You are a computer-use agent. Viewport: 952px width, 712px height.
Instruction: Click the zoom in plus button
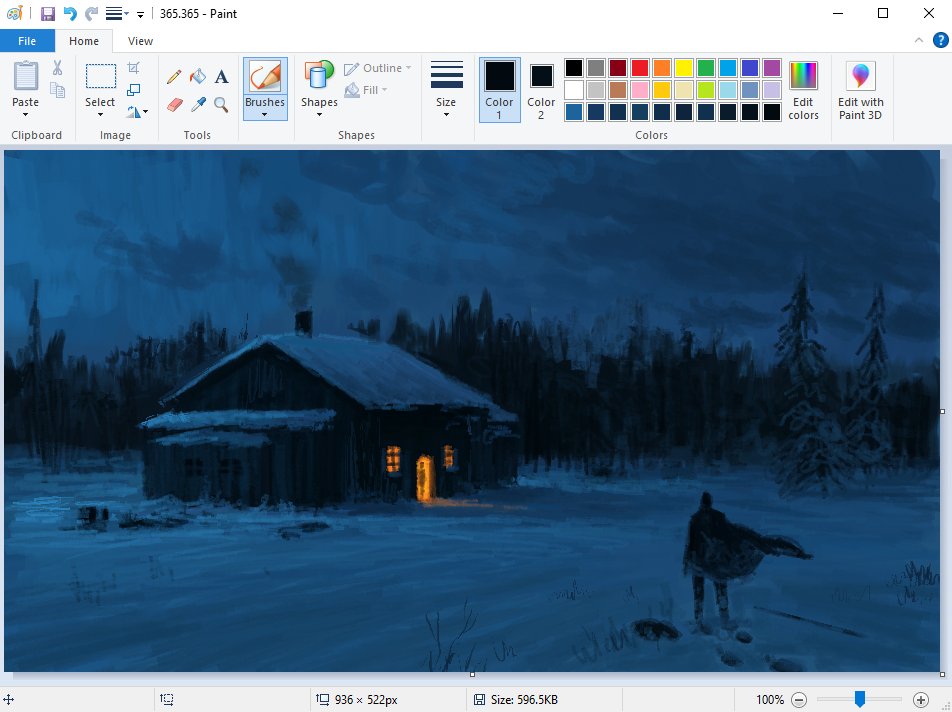tap(921, 700)
